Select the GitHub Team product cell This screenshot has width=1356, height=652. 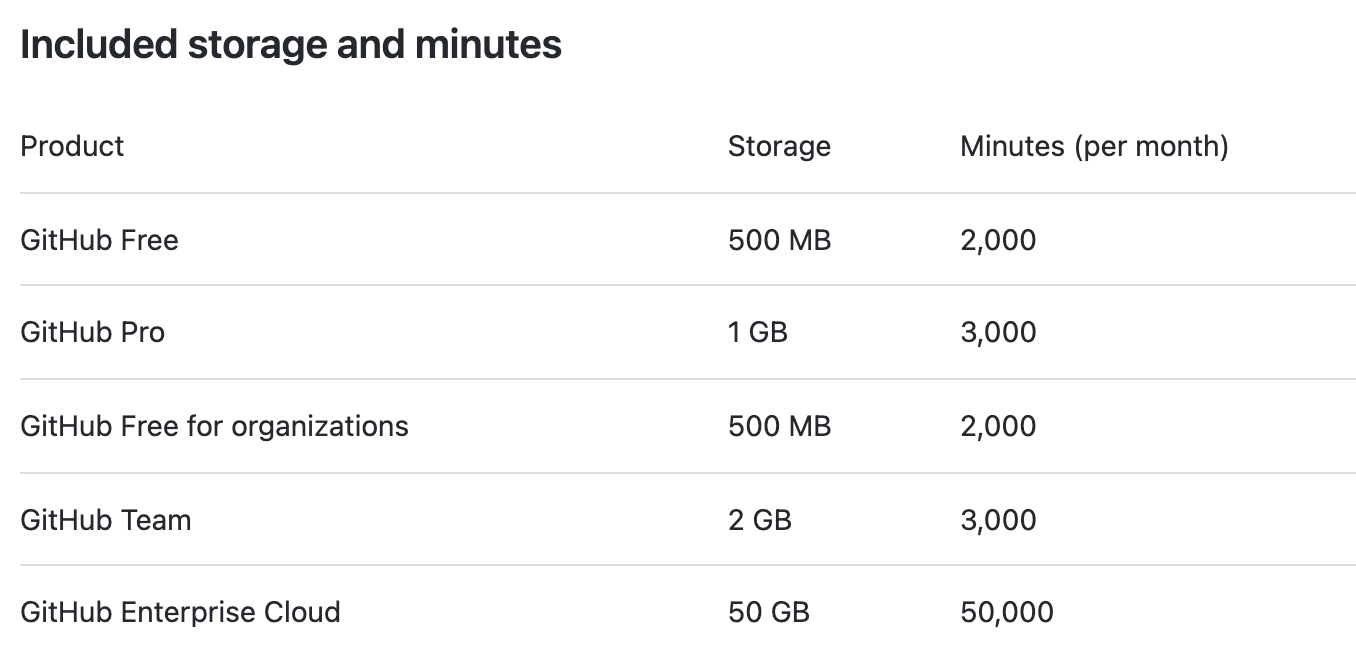coord(105,520)
